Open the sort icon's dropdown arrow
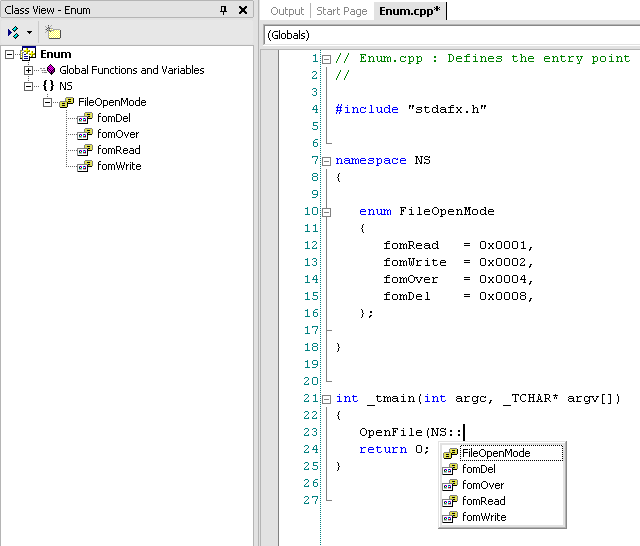Screen dimensions: 640x546 29,33
